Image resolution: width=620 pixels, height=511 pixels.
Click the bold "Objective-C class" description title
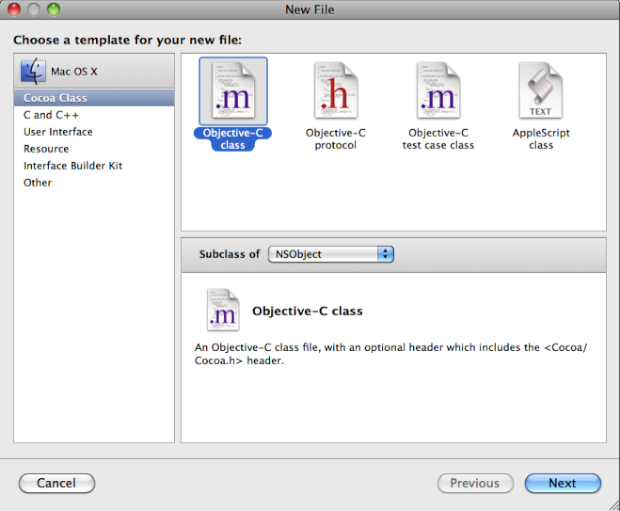pos(307,311)
